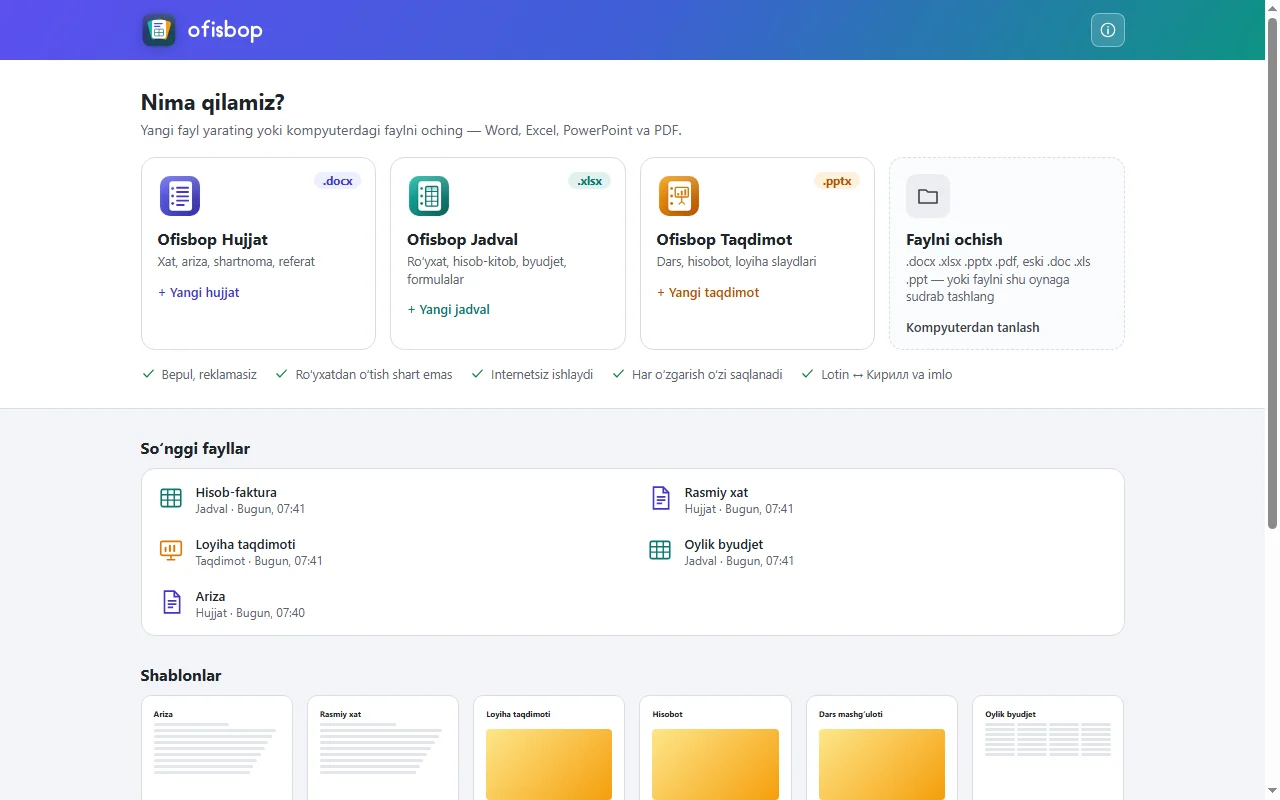Choose a file via Kompyuterdan tanlash

[973, 328]
